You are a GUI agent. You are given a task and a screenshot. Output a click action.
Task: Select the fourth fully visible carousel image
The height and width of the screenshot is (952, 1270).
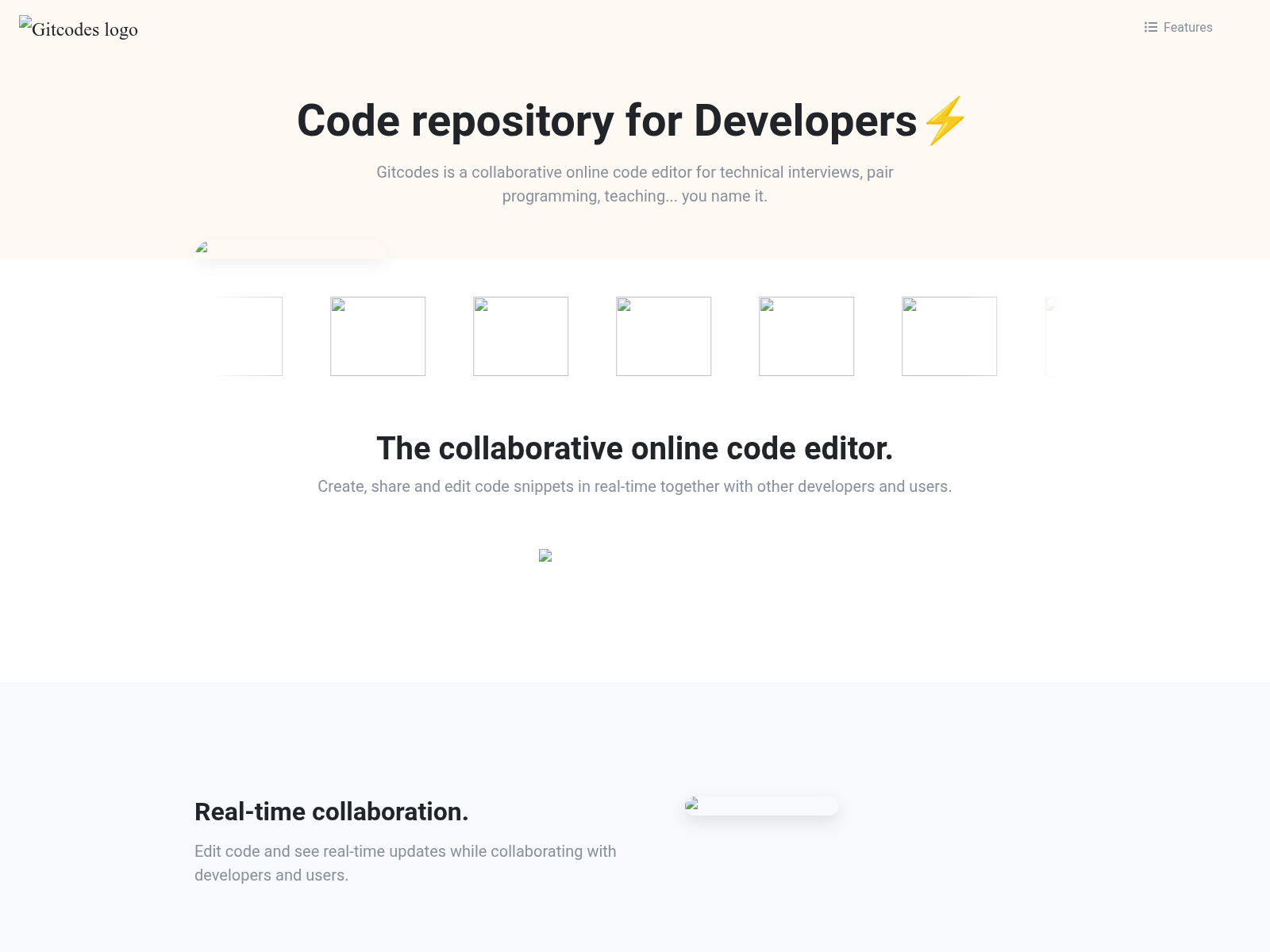[x=806, y=336]
